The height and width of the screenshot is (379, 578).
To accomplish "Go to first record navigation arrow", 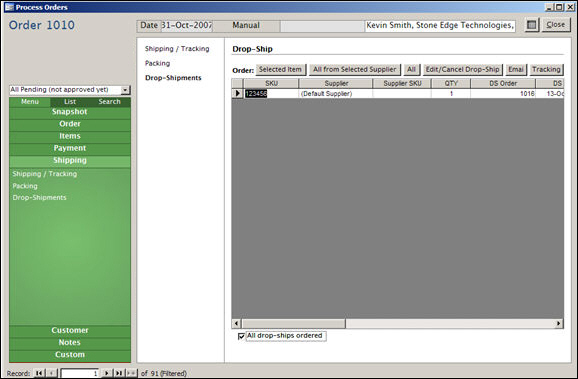I will tap(39, 373).
